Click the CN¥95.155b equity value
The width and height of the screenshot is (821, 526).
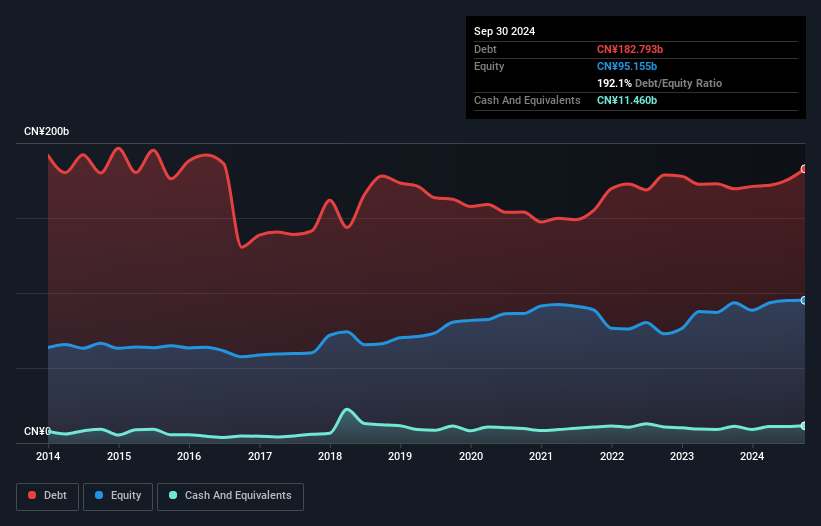(627, 66)
